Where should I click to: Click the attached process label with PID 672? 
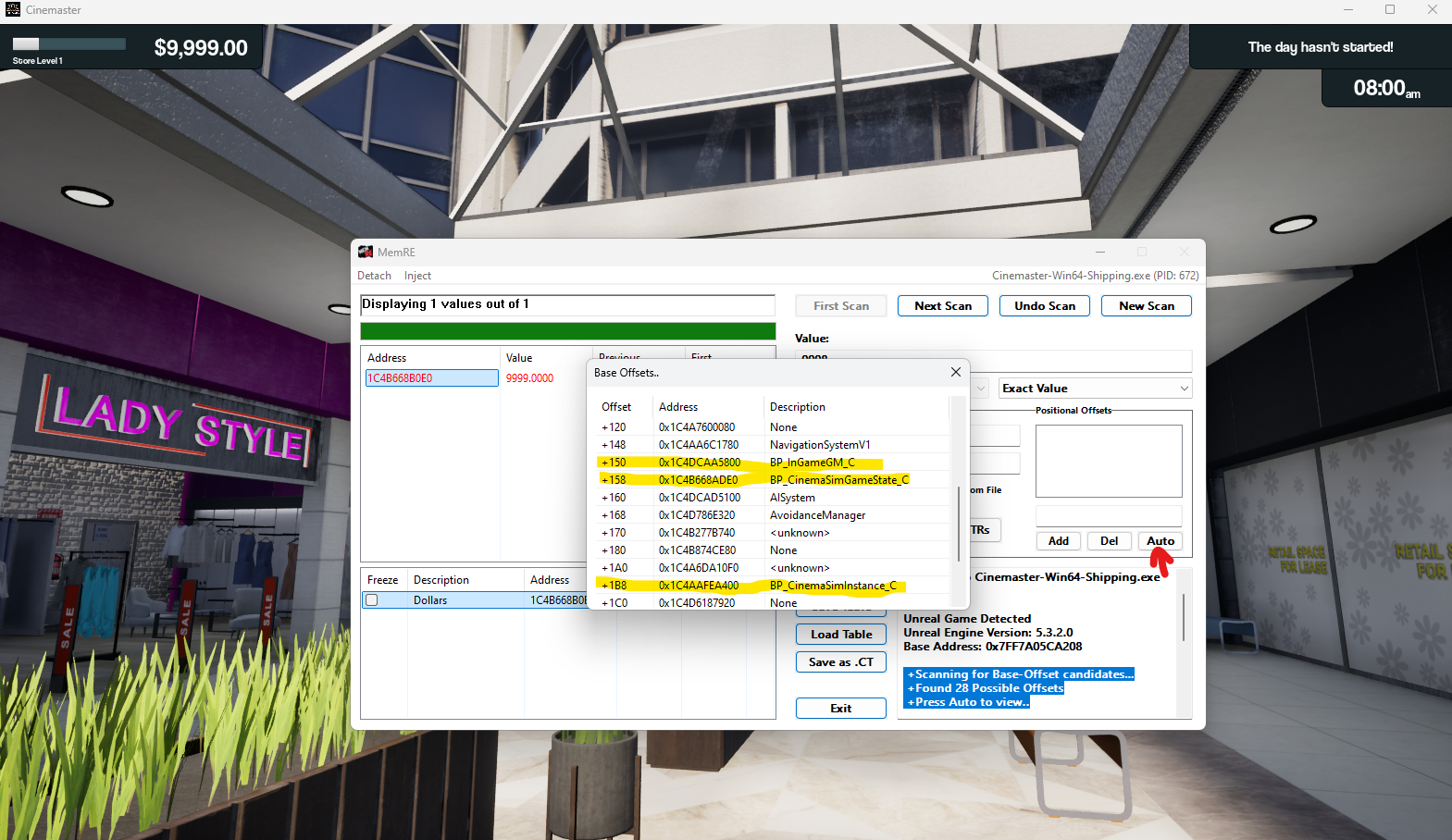1096,276
